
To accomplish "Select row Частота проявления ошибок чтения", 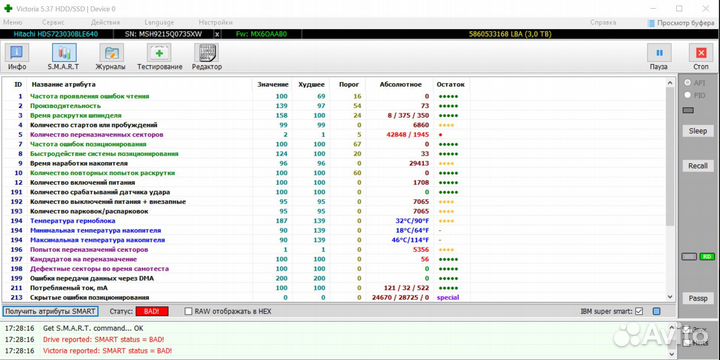I will coord(236,96).
